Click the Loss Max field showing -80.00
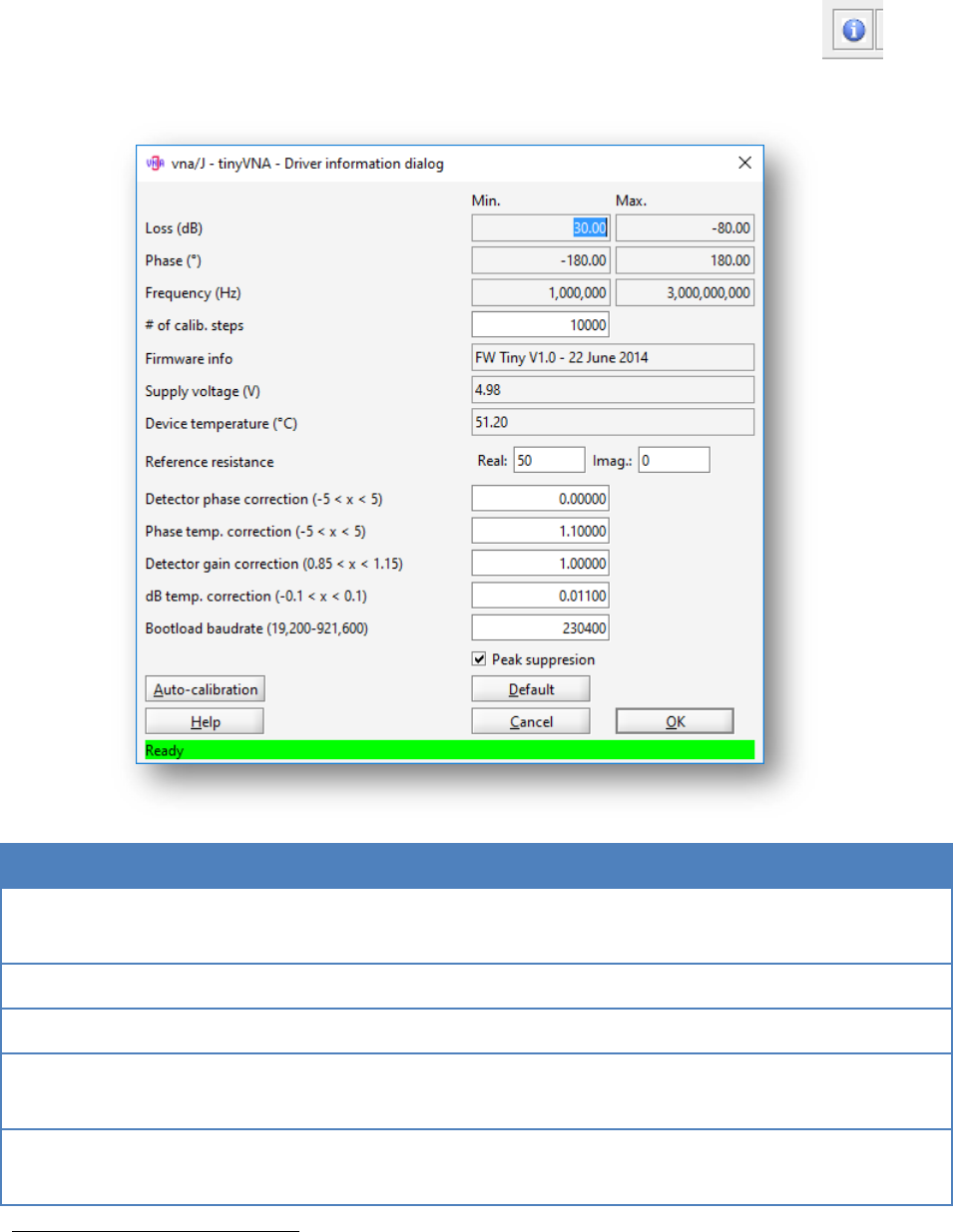The height and width of the screenshot is (1232, 953). point(685,227)
